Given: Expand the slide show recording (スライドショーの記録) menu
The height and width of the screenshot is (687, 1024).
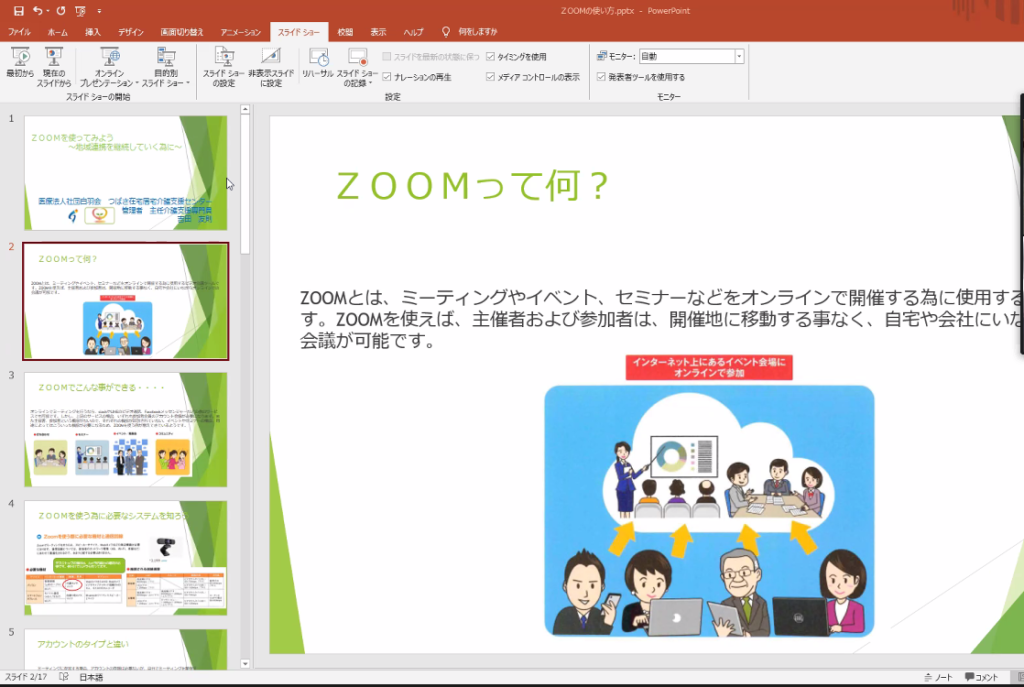Looking at the screenshot, I should [357, 68].
